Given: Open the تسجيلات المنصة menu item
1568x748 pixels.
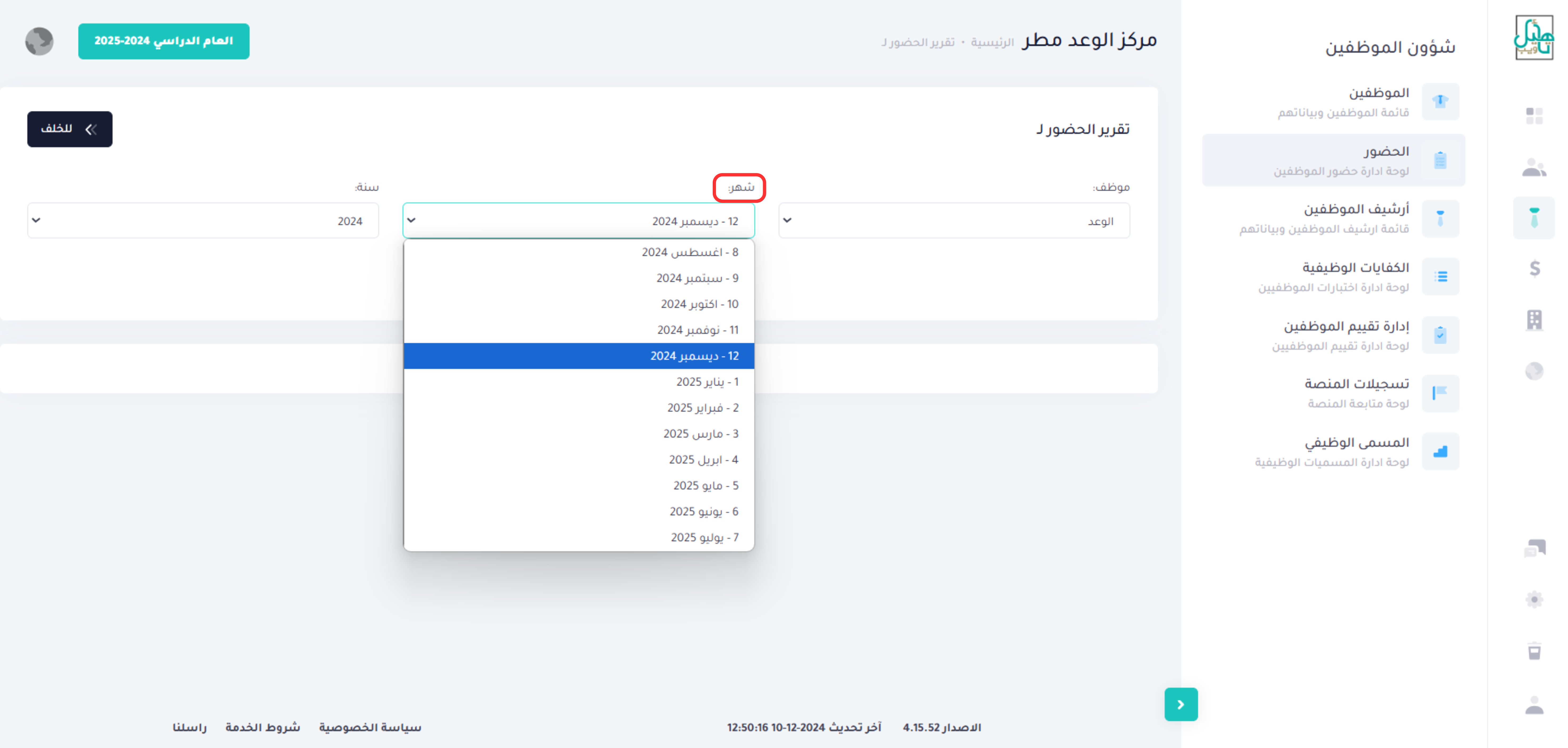Looking at the screenshot, I should point(1333,393).
